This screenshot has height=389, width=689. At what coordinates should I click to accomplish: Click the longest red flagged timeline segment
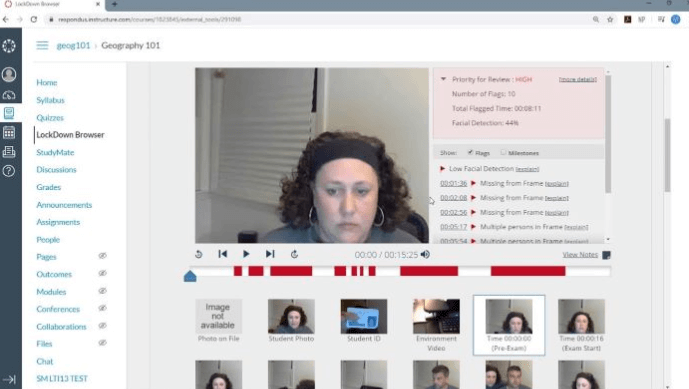[x=528, y=271]
